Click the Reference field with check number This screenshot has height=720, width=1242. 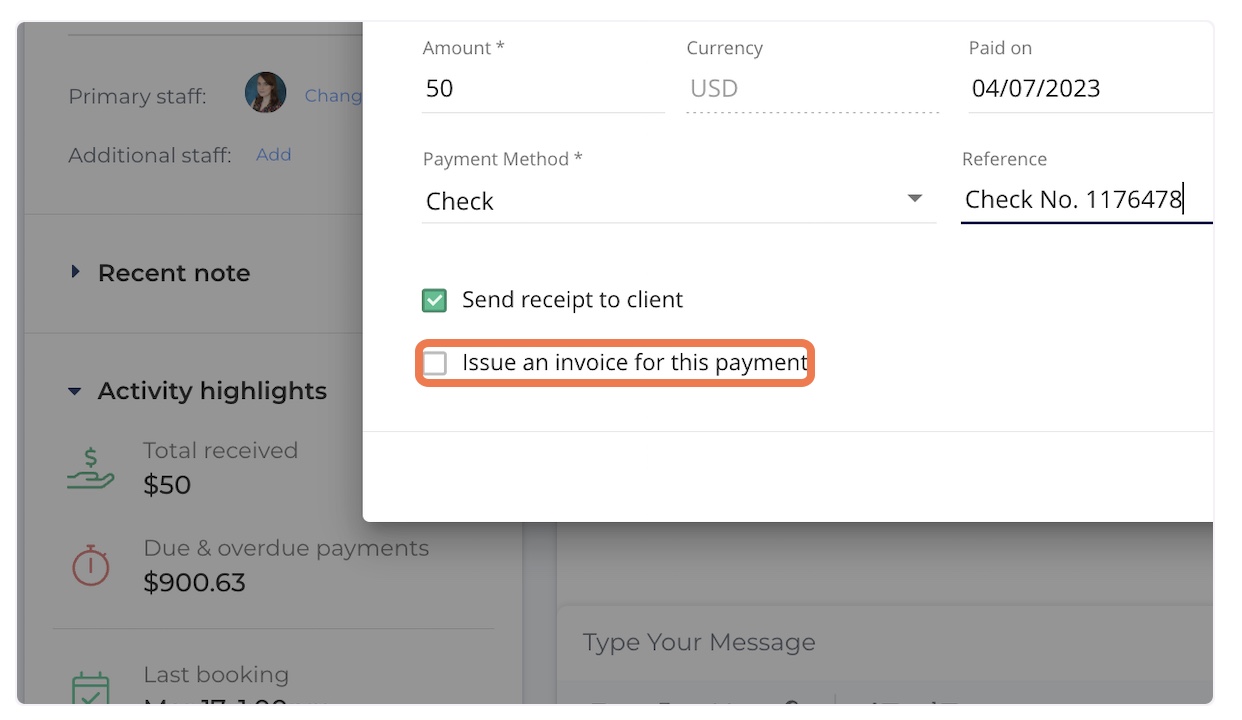click(1087, 199)
